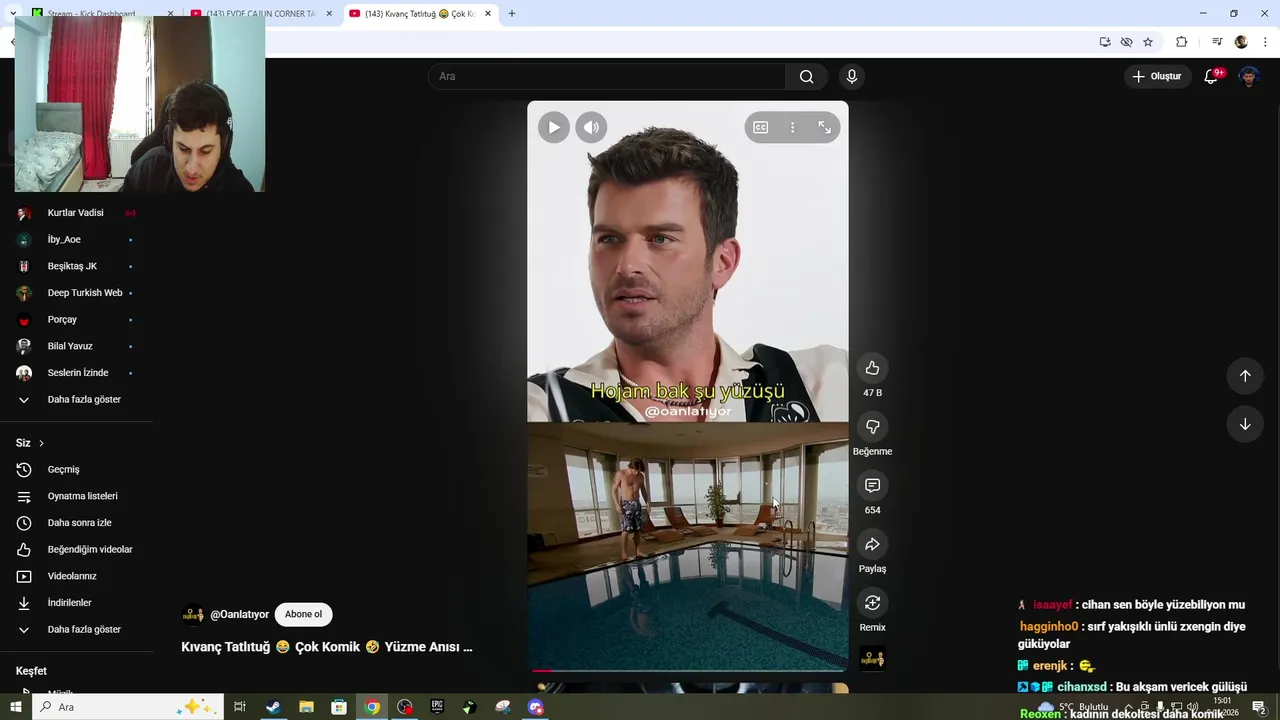Open Task View on taskbar
The height and width of the screenshot is (720, 1280).
point(240,707)
